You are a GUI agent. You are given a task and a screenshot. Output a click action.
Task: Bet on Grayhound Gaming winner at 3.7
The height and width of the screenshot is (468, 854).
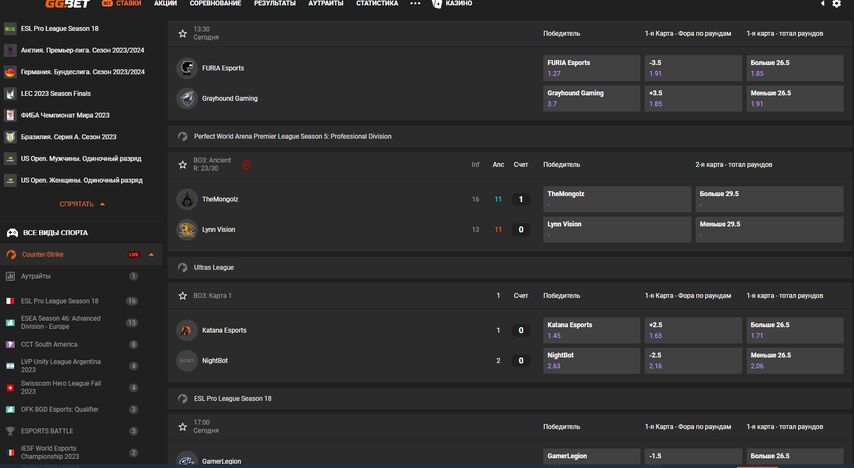point(591,99)
